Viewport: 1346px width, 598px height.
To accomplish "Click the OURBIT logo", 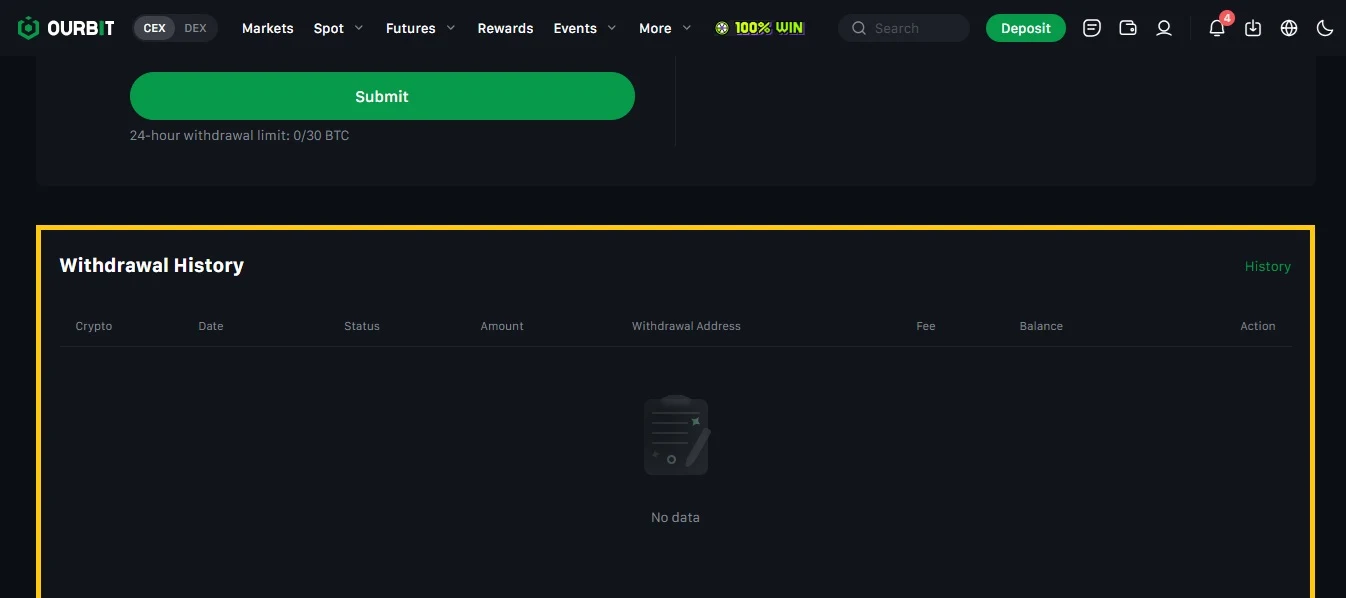I will [66, 28].
